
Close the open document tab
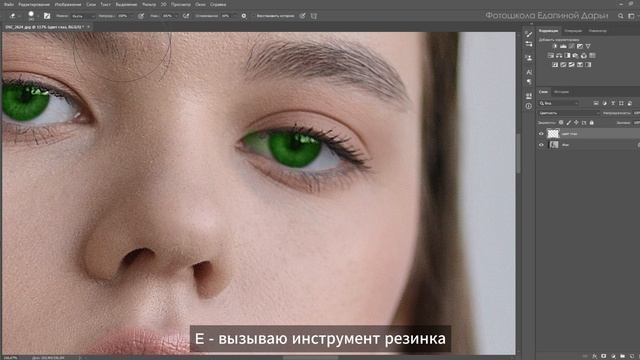pyautogui.click(x=89, y=27)
